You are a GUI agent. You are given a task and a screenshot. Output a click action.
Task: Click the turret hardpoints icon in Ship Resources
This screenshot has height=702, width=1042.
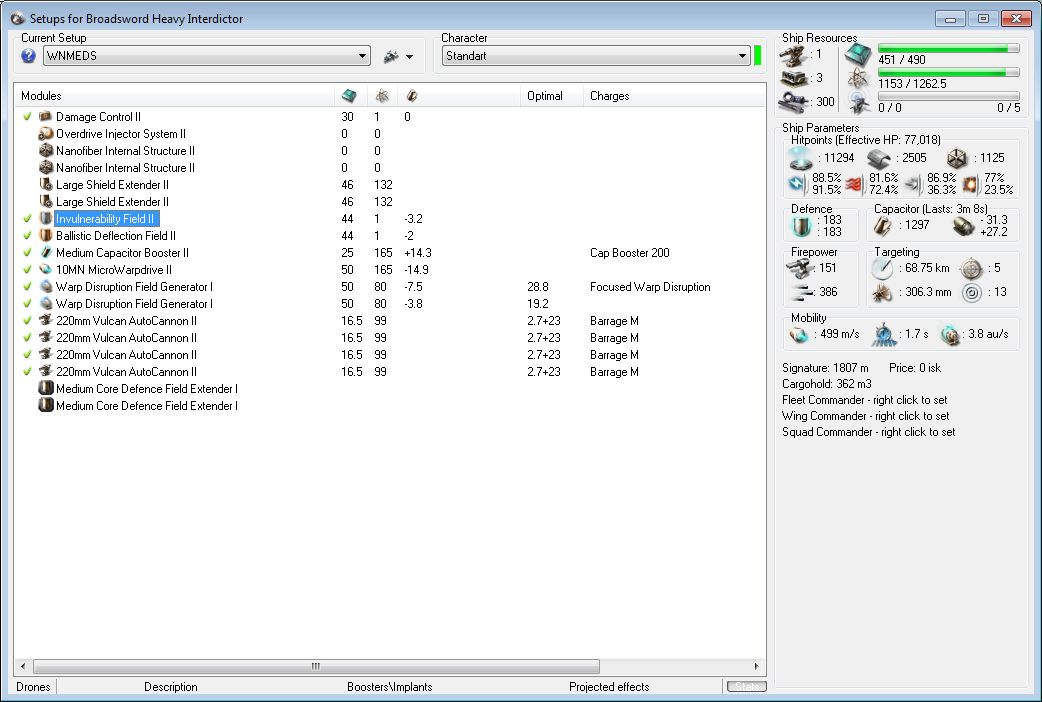(793, 56)
